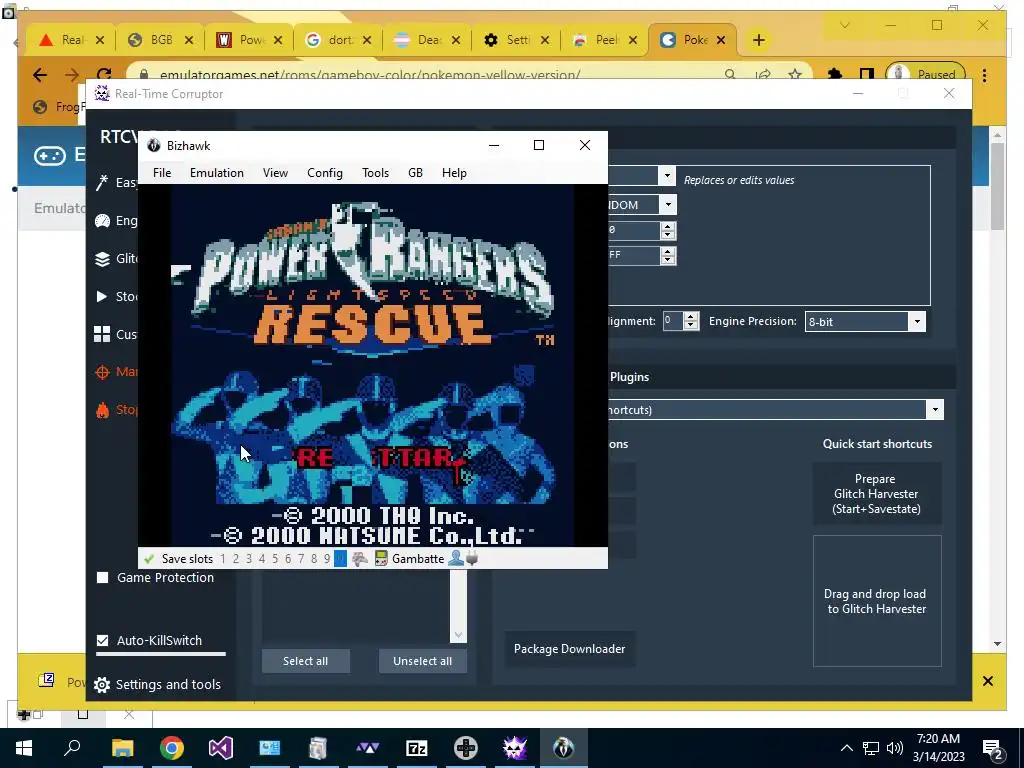
Task: Click Drag and drop load to Glitch Harvester box
Action: [x=876, y=601]
